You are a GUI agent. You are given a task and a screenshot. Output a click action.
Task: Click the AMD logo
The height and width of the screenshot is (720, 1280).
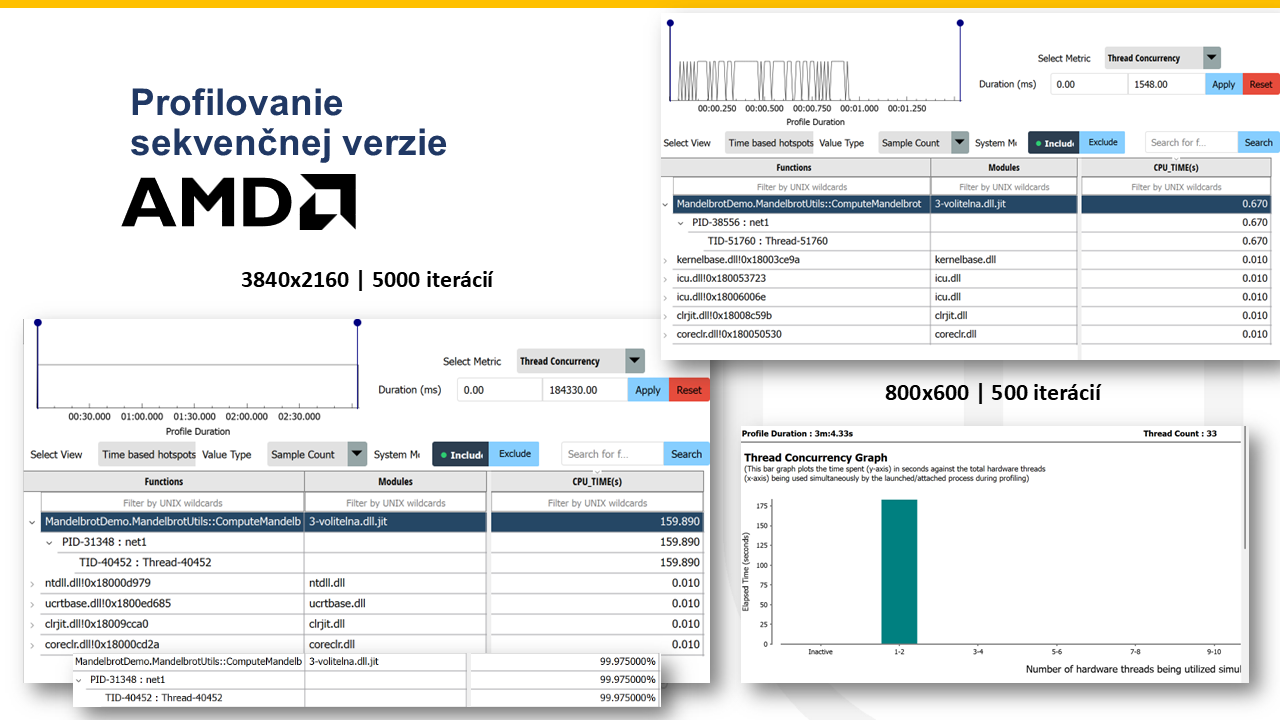click(239, 202)
